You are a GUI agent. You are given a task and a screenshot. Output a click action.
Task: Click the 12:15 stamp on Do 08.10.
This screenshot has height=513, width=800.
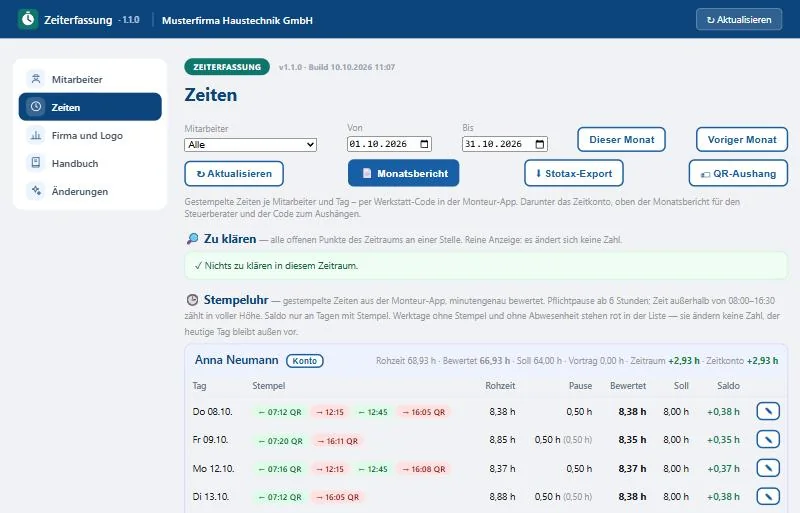pos(330,412)
